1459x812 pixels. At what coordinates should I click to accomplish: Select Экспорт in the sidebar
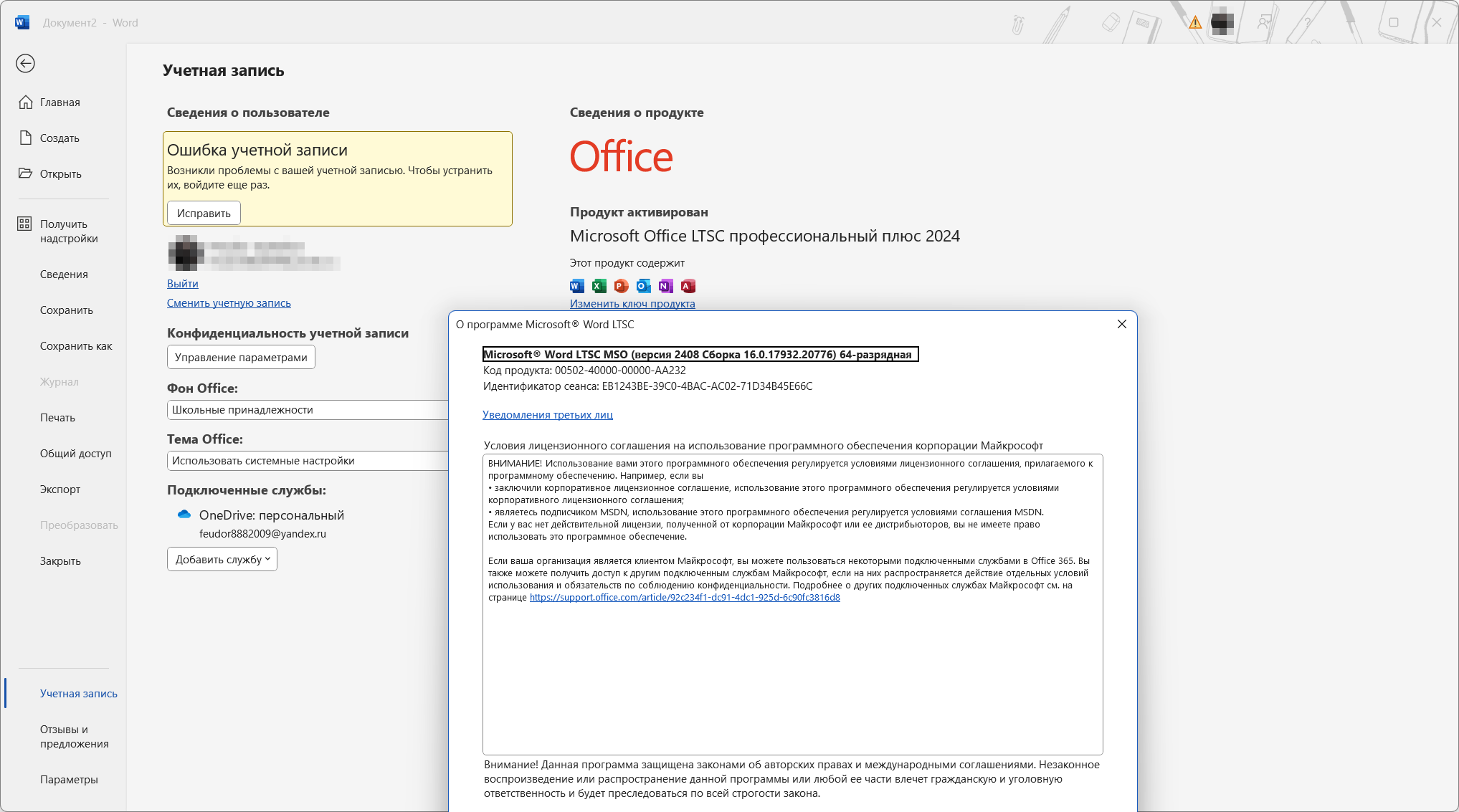pos(60,489)
